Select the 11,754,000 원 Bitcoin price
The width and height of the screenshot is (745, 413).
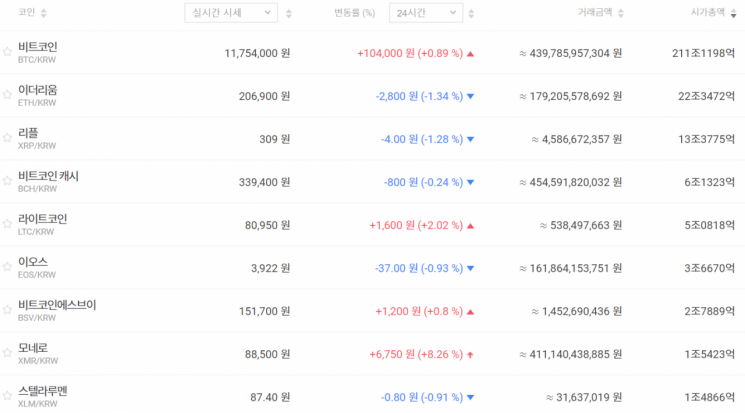pos(257,53)
